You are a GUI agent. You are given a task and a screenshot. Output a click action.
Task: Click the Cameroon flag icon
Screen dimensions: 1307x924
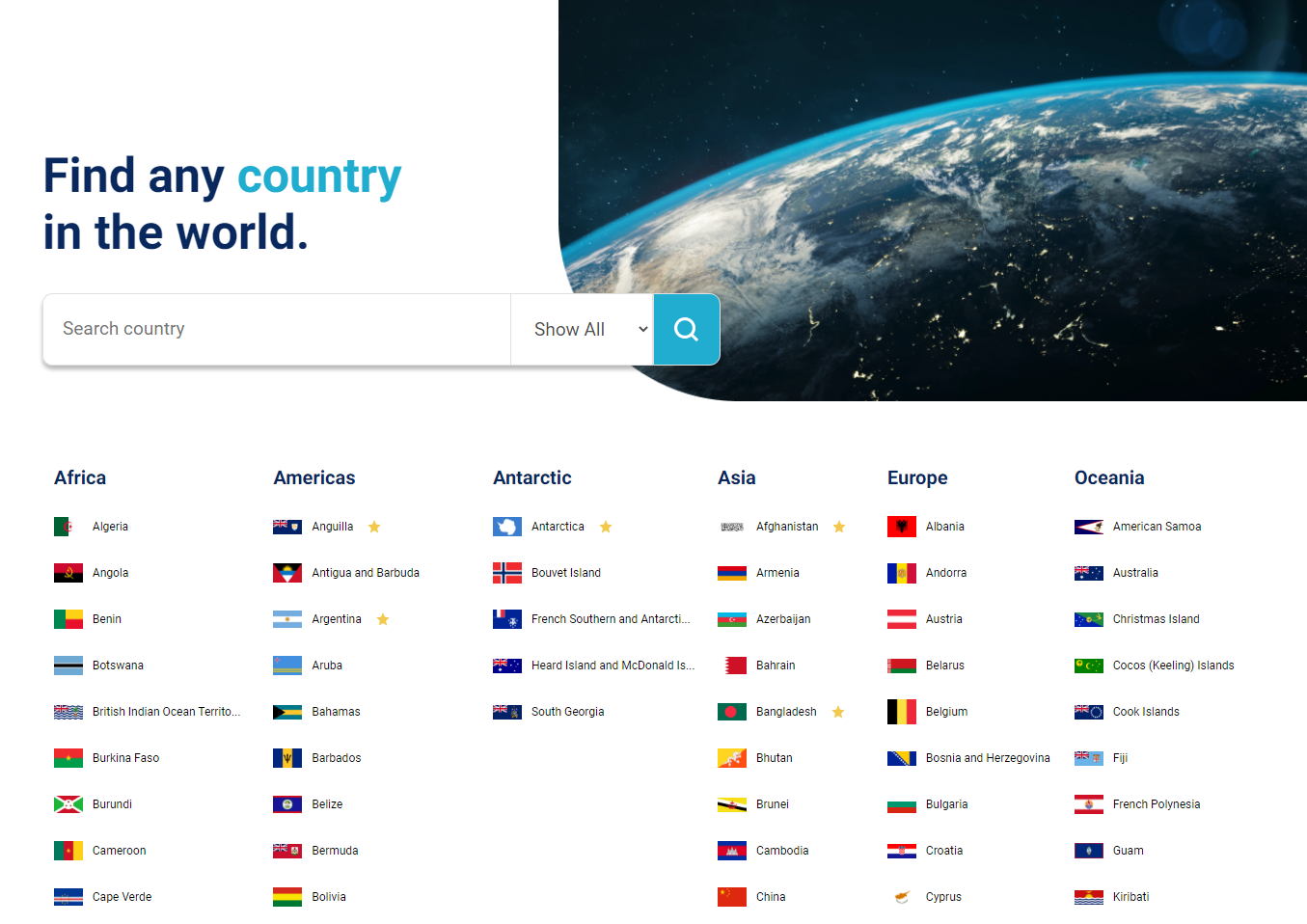click(x=68, y=851)
